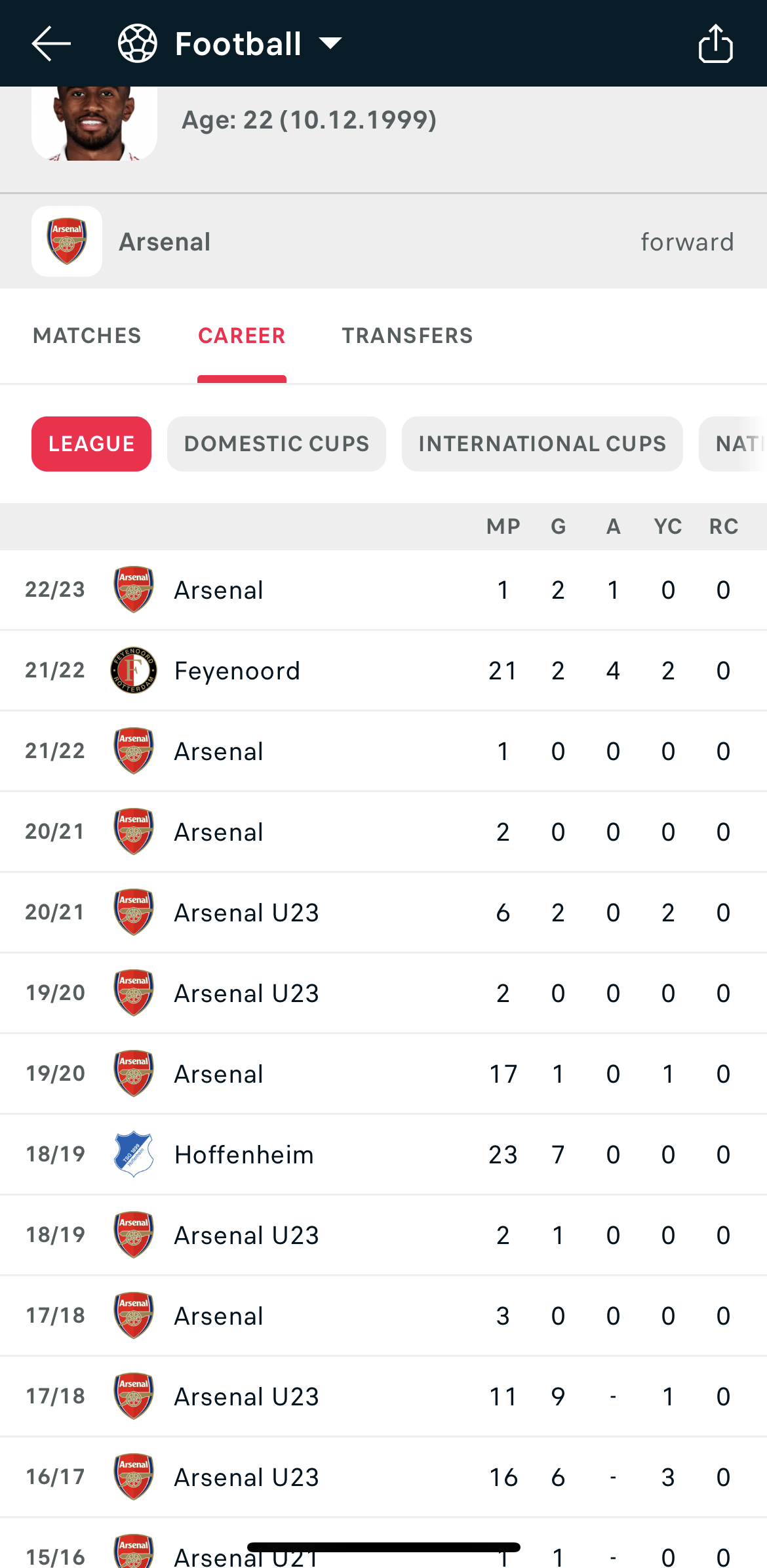The image size is (767, 1568).
Task: Tap the back arrow icon
Action: [51, 43]
